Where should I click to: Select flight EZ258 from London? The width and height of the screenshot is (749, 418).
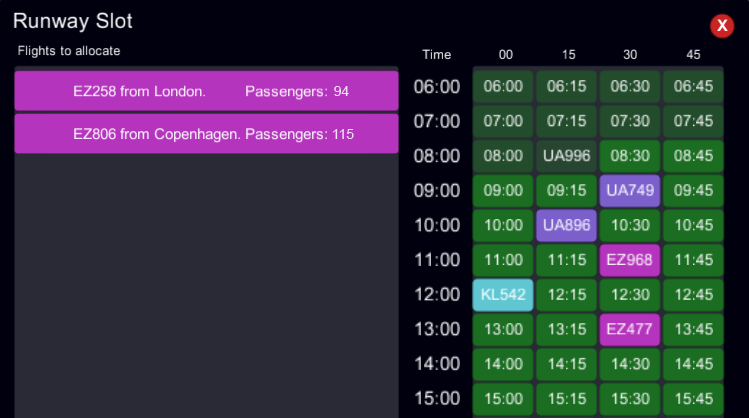pos(206,91)
